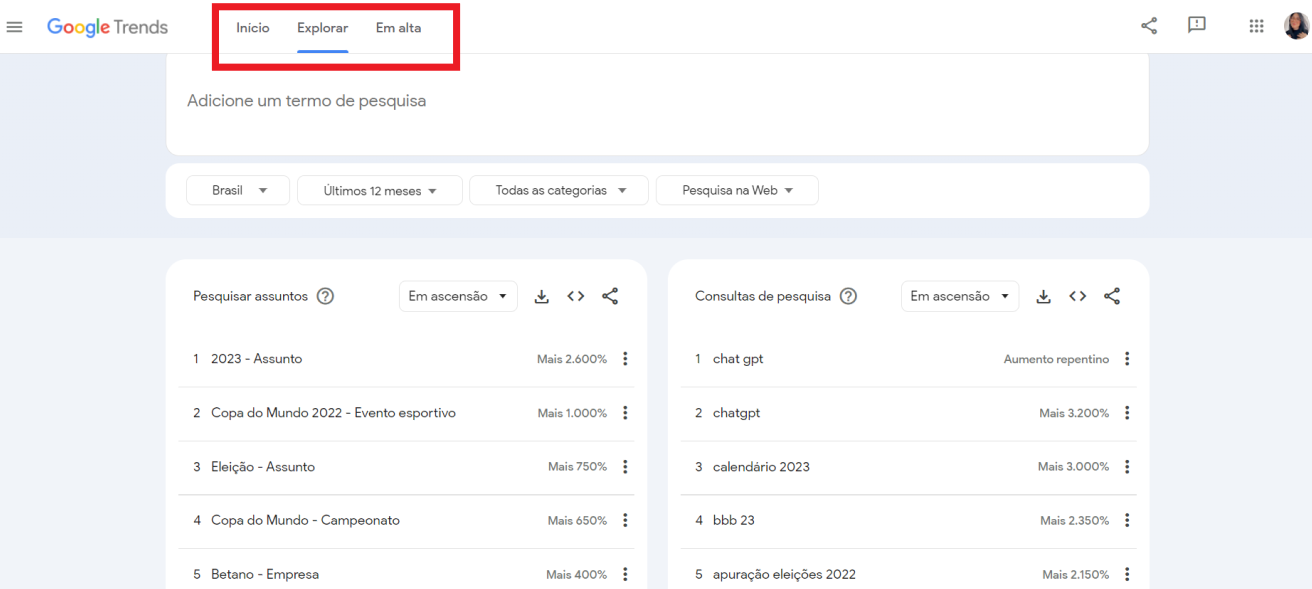
Task: Open Copa do Mundo - Campeonato topic
Action: pos(305,521)
